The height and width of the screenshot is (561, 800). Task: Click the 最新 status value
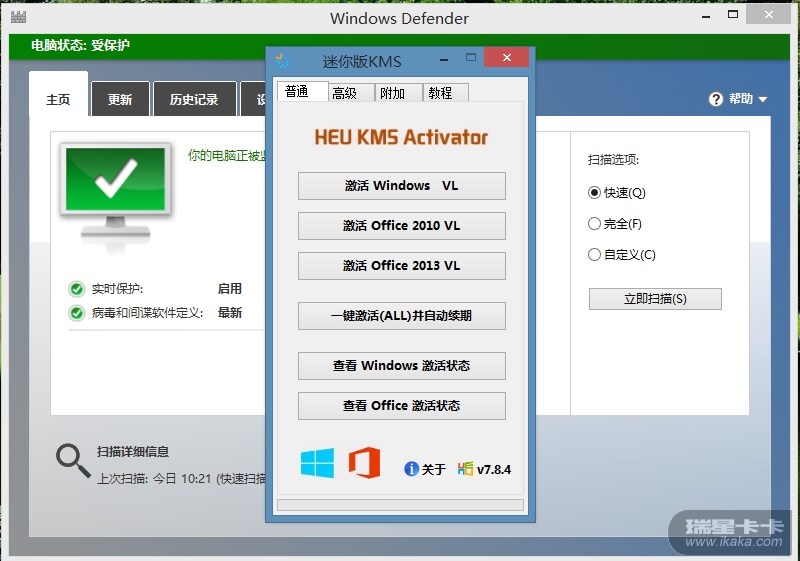click(230, 313)
